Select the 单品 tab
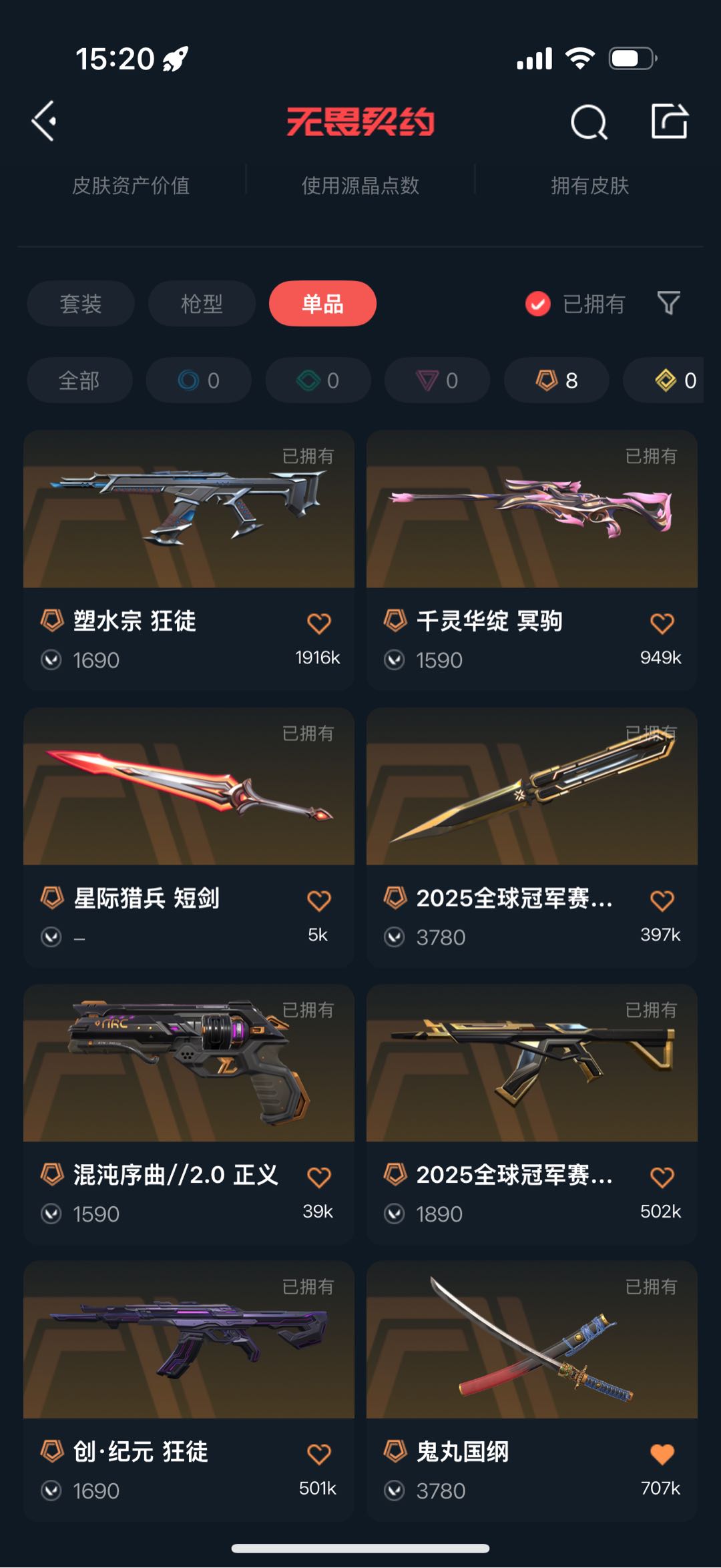The height and width of the screenshot is (1568, 721). 322,304
